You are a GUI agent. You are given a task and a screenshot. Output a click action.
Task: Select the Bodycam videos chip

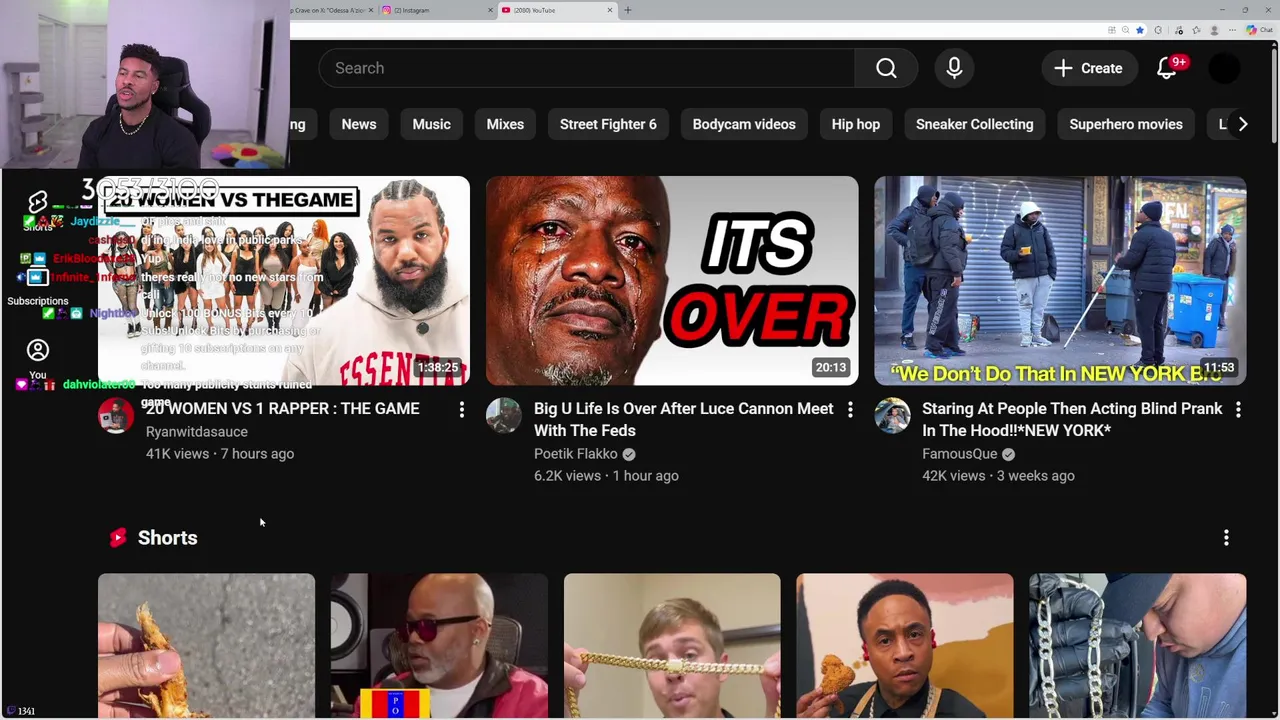point(744,124)
